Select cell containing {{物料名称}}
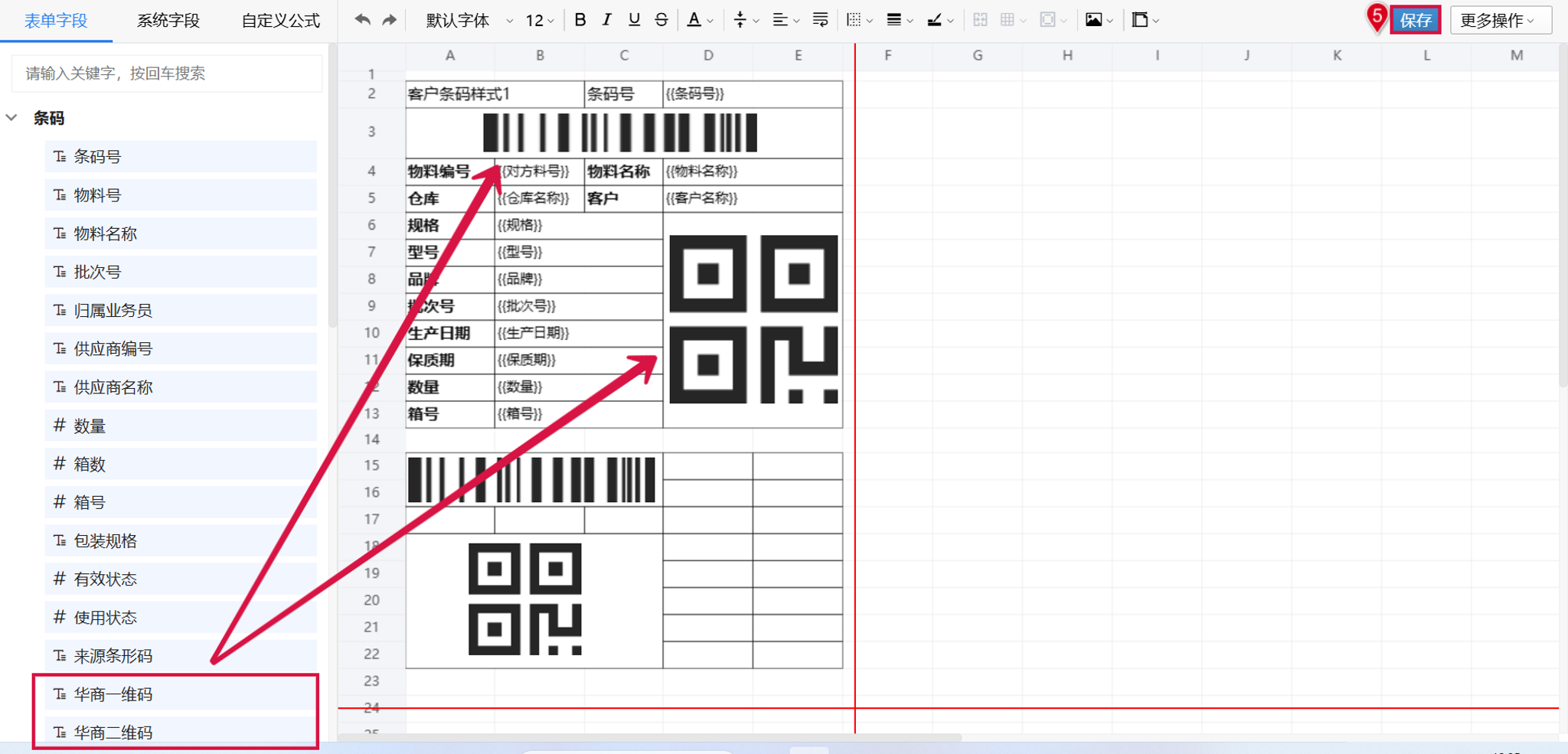The image size is (1568, 754). pyautogui.click(x=753, y=171)
